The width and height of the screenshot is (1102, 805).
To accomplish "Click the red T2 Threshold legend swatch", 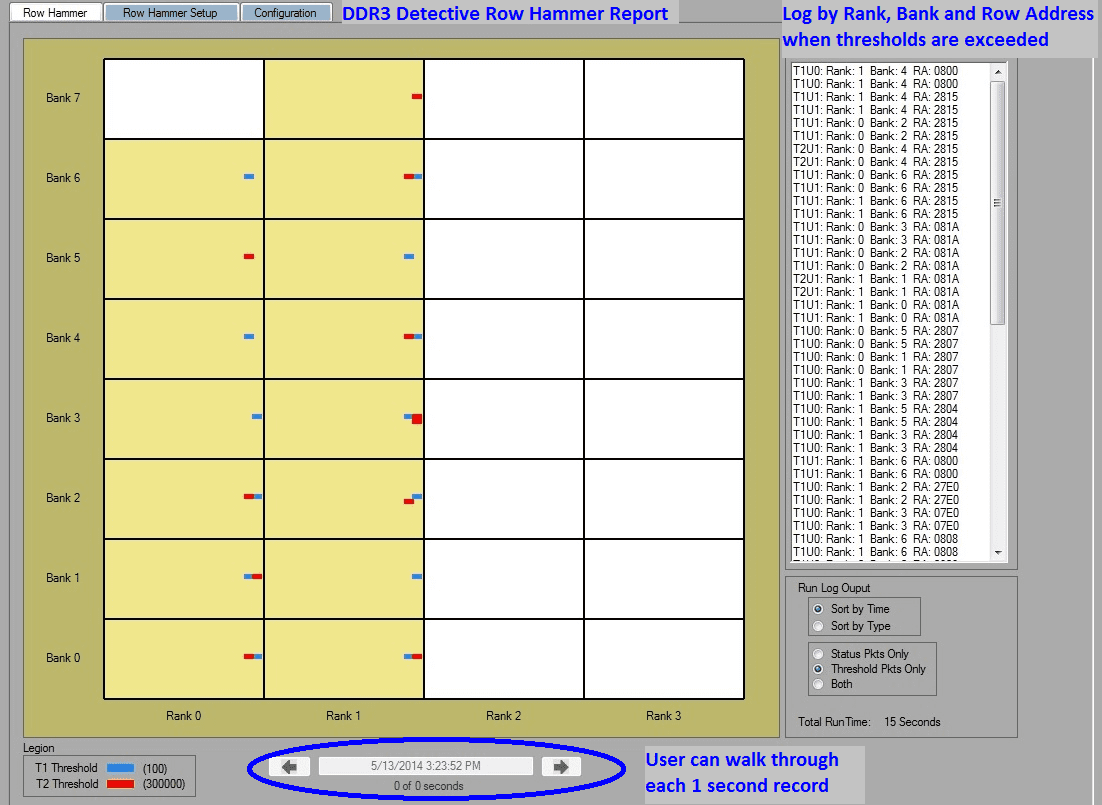I will [x=120, y=784].
